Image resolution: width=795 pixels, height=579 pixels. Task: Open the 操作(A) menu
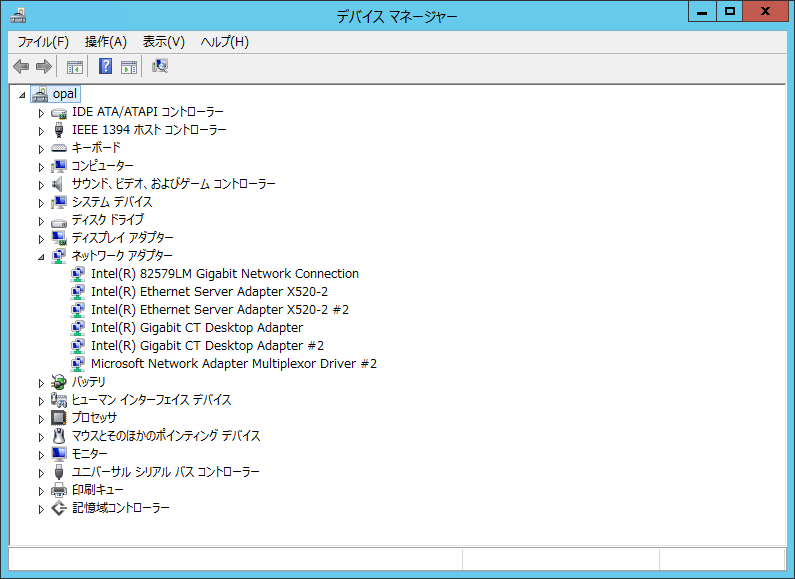[105, 42]
